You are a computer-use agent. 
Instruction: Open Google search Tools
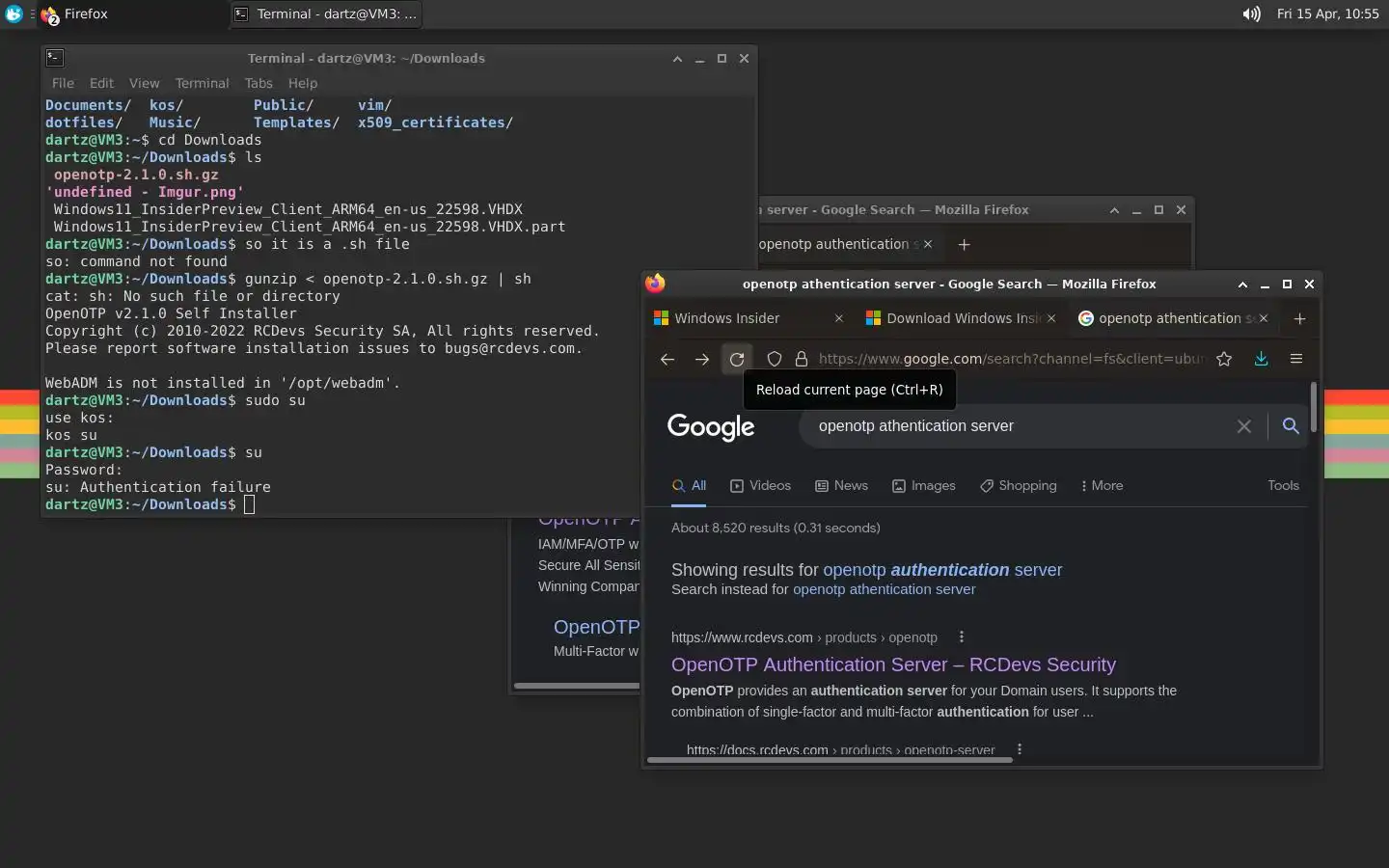[x=1283, y=486]
